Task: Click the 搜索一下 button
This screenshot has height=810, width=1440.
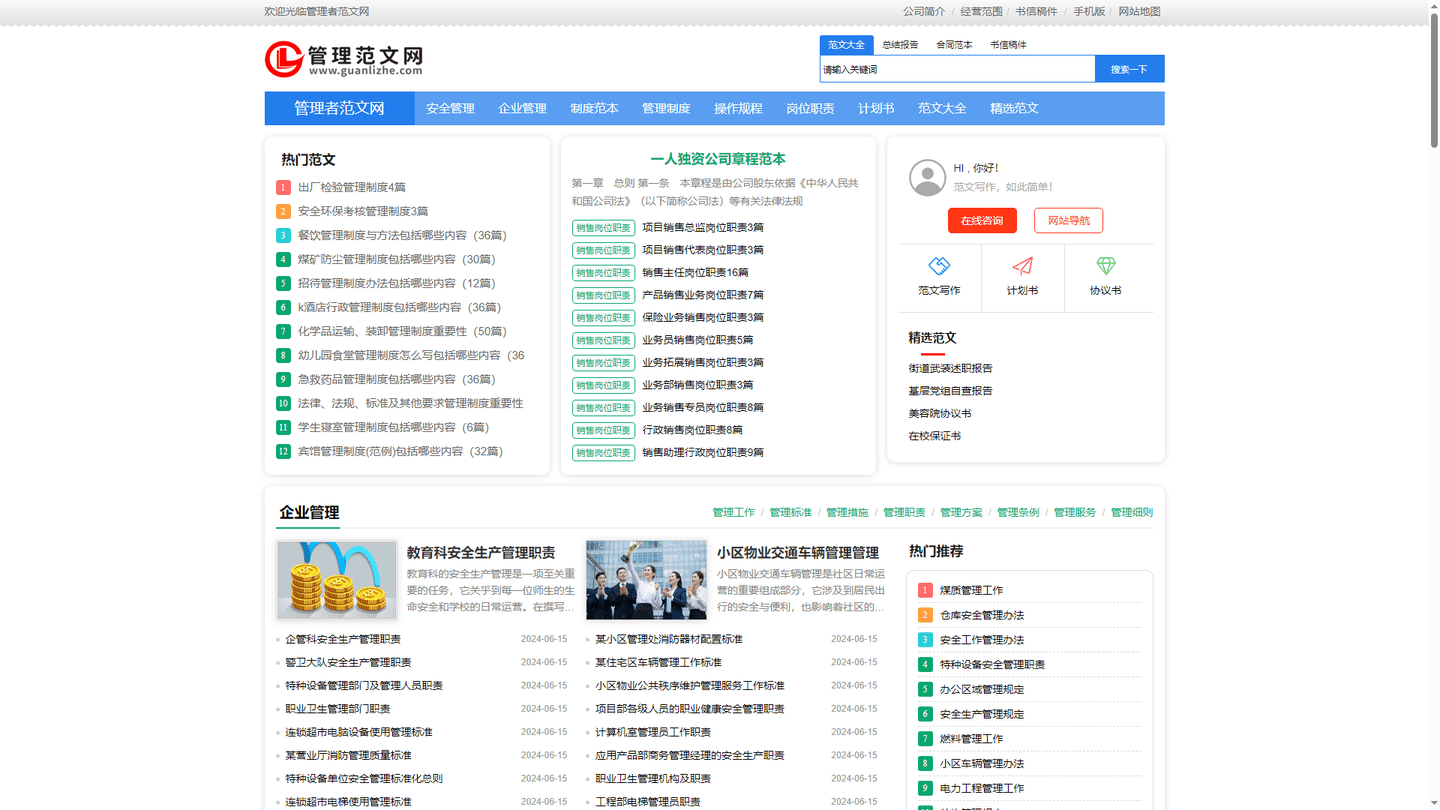Action: point(1130,69)
